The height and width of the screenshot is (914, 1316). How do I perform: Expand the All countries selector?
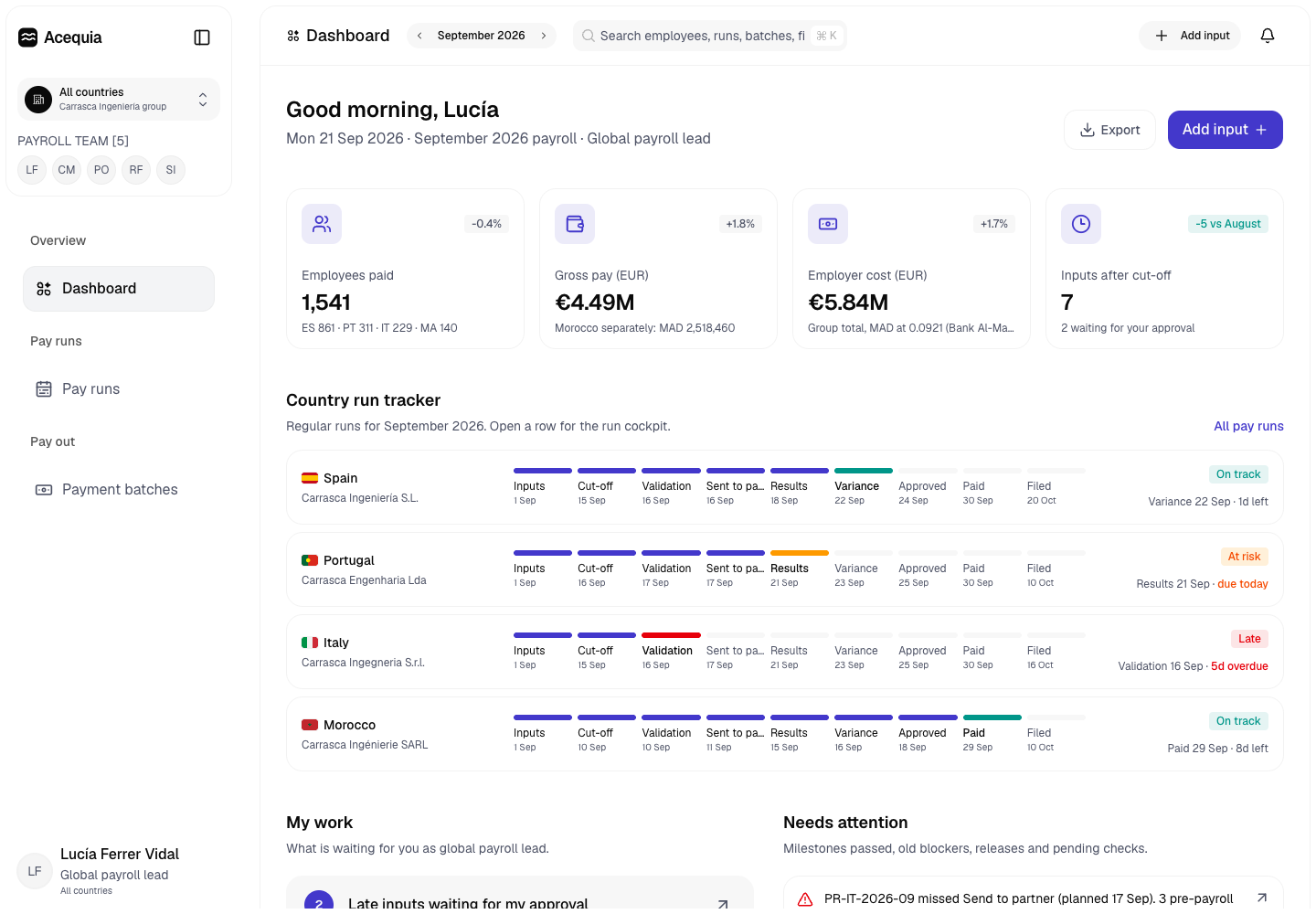119,99
